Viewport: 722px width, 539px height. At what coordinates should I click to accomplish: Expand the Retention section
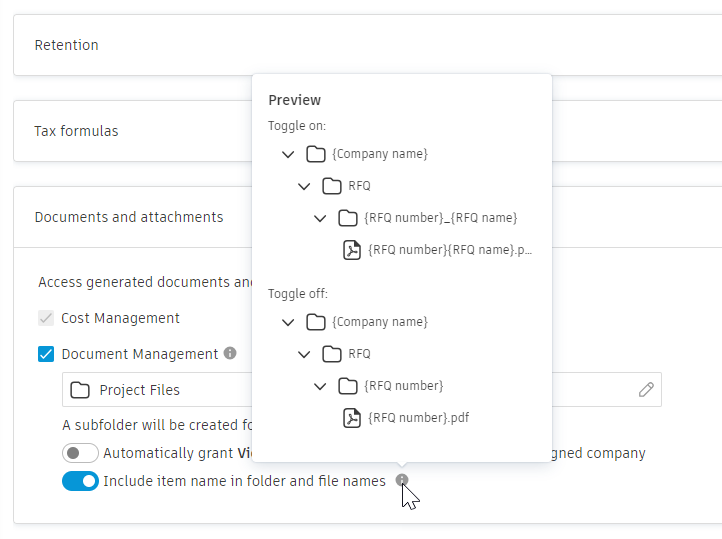coord(130,45)
